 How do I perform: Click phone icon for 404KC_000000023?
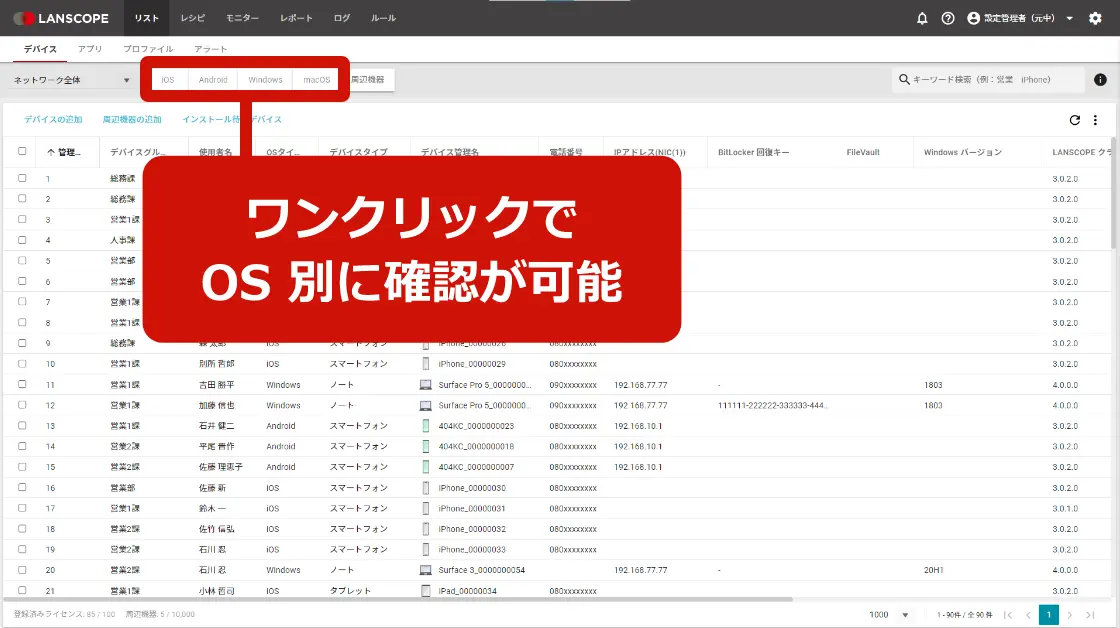tap(426, 426)
